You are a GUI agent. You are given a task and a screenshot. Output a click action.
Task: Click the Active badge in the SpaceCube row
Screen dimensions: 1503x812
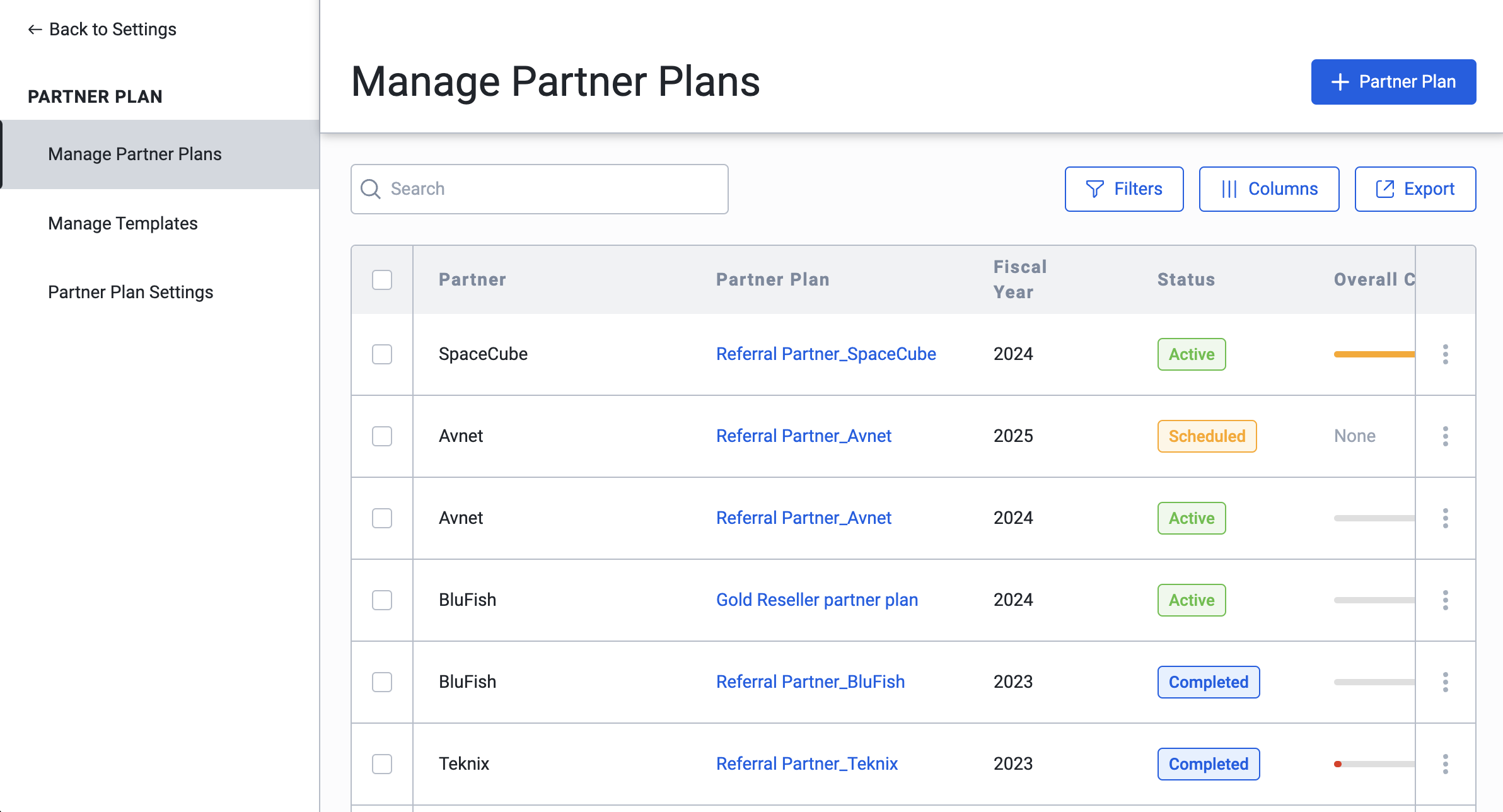[1192, 354]
